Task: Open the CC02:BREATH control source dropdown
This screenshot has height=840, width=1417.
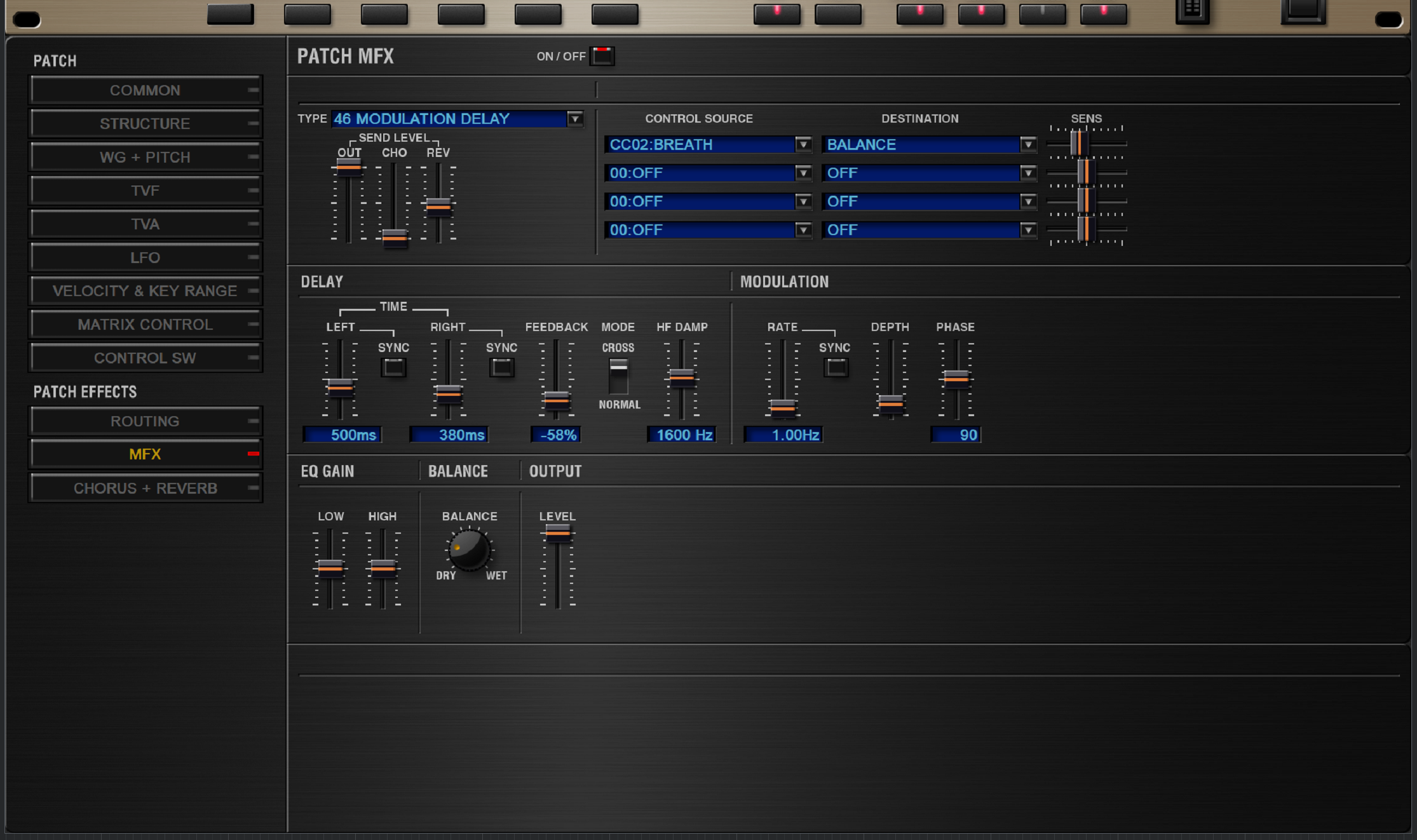Action: click(x=803, y=145)
